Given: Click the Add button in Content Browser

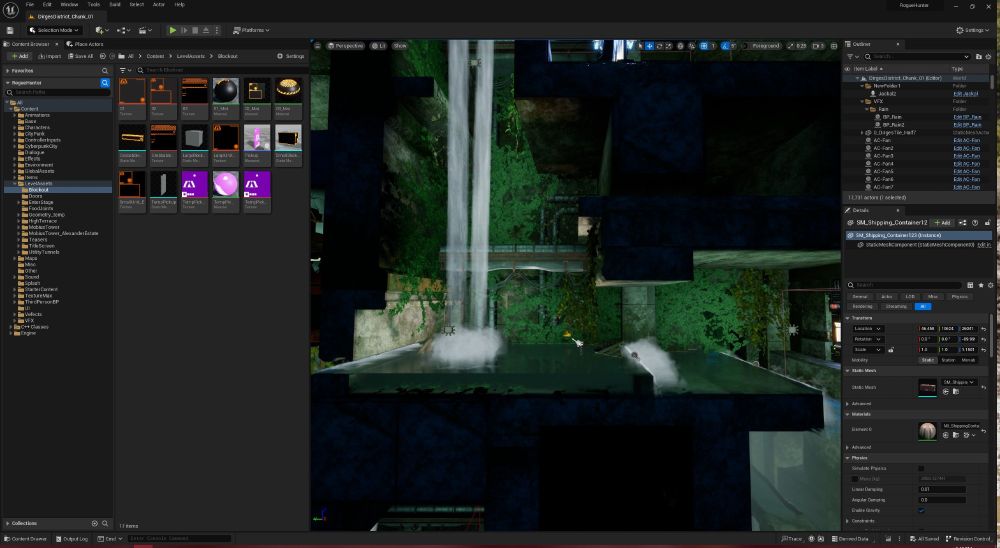Looking at the screenshot, I should point(18,56).
